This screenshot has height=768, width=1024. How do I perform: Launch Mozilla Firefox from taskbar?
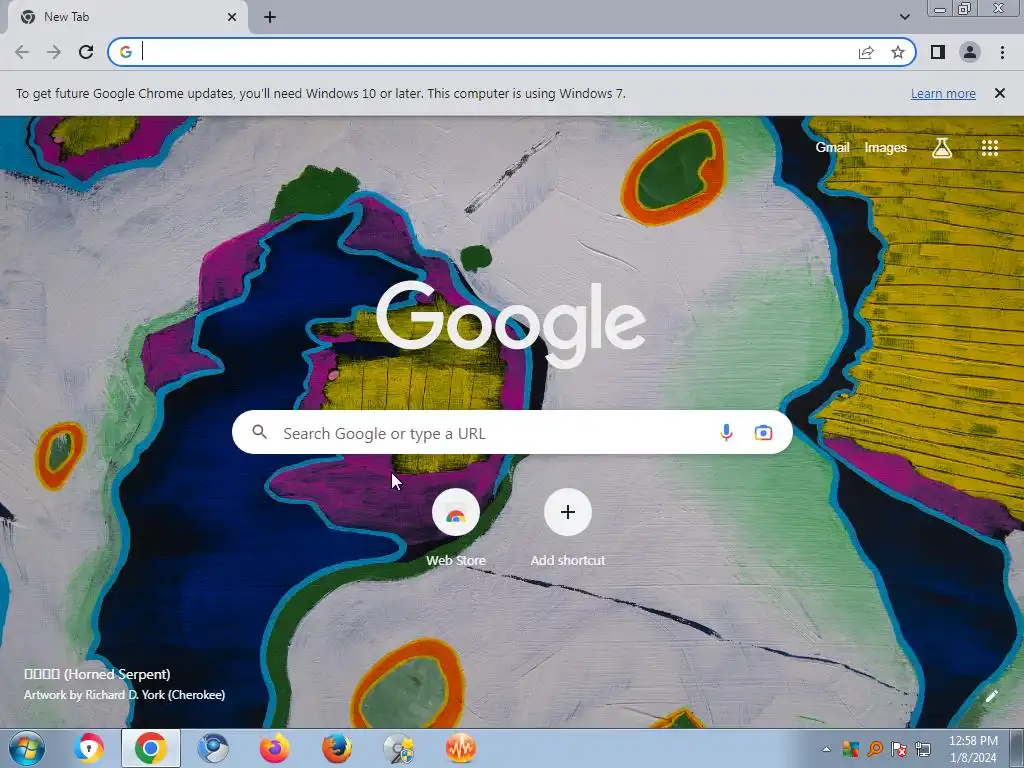[x=336, y=748]
